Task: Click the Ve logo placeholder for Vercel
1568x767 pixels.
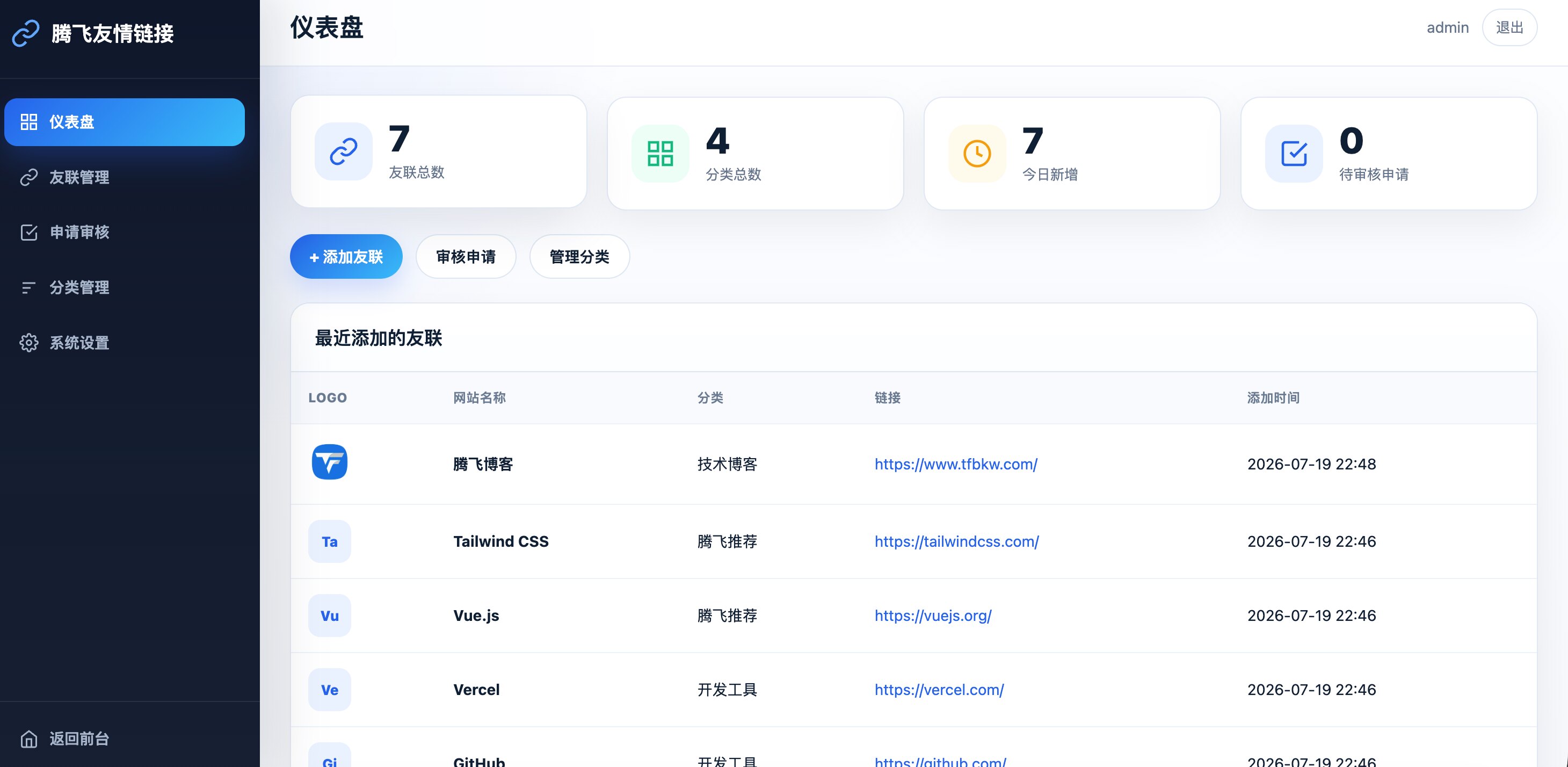Action: coord(329,690)
